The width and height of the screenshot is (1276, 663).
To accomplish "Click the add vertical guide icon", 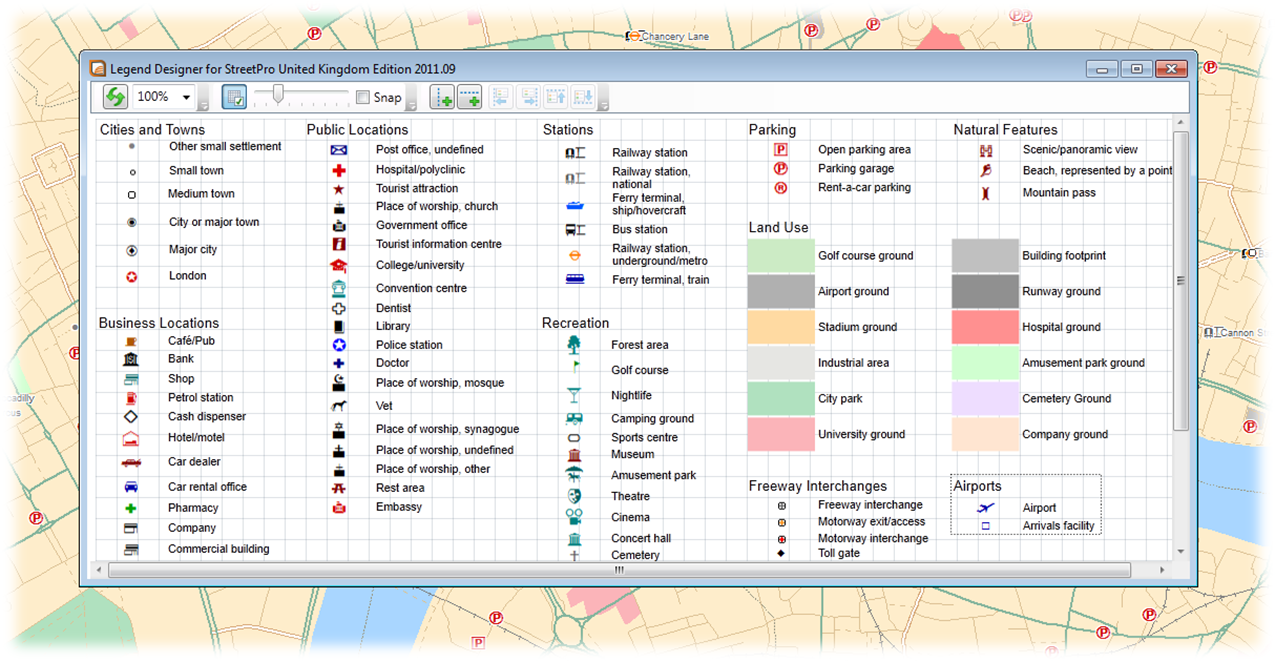I will pyautogui.click(x=443, y=97).
